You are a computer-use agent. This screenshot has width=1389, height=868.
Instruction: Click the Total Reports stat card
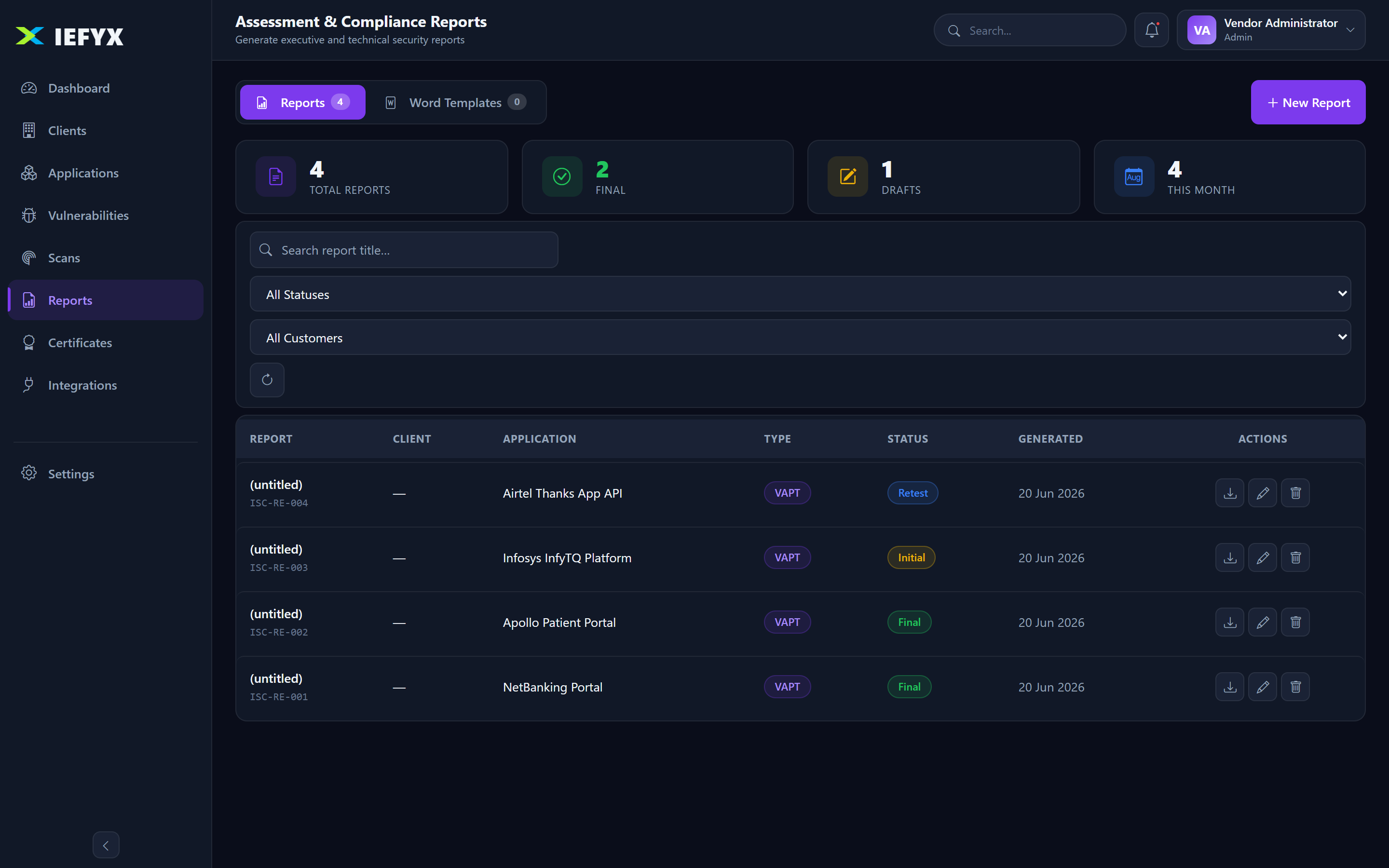point(372,177)
